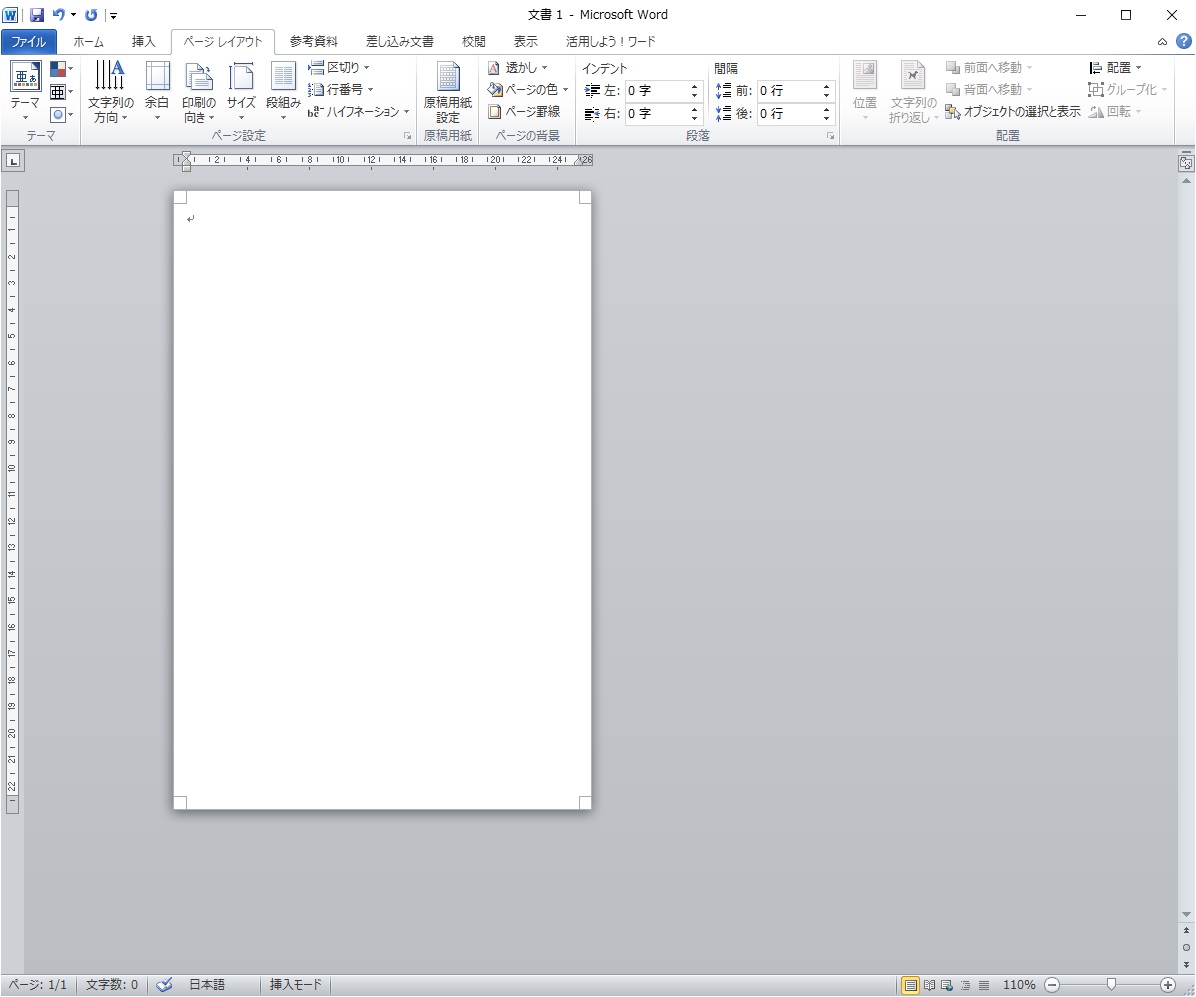Open ファイル file tab
Image resolution: width=1196 pixels, height=997 pixels.
tap(28, 42)
